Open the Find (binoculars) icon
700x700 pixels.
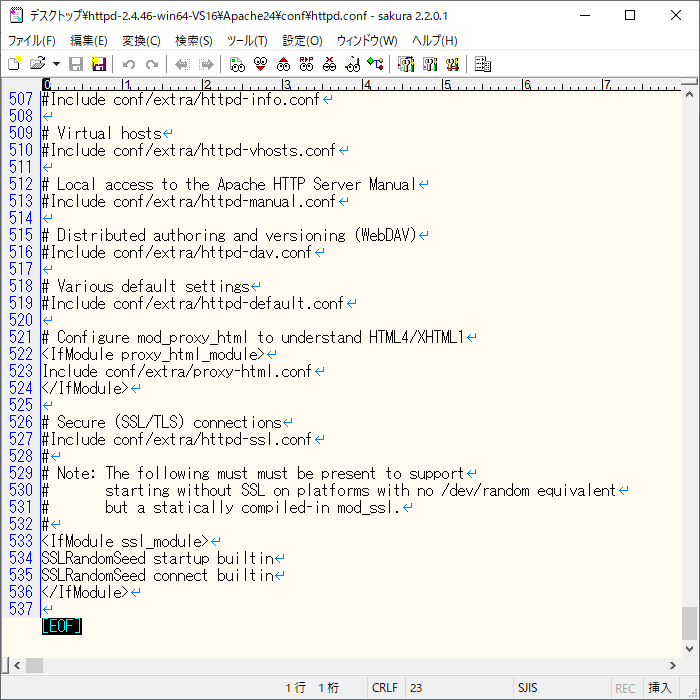click(x=237, y=64)
